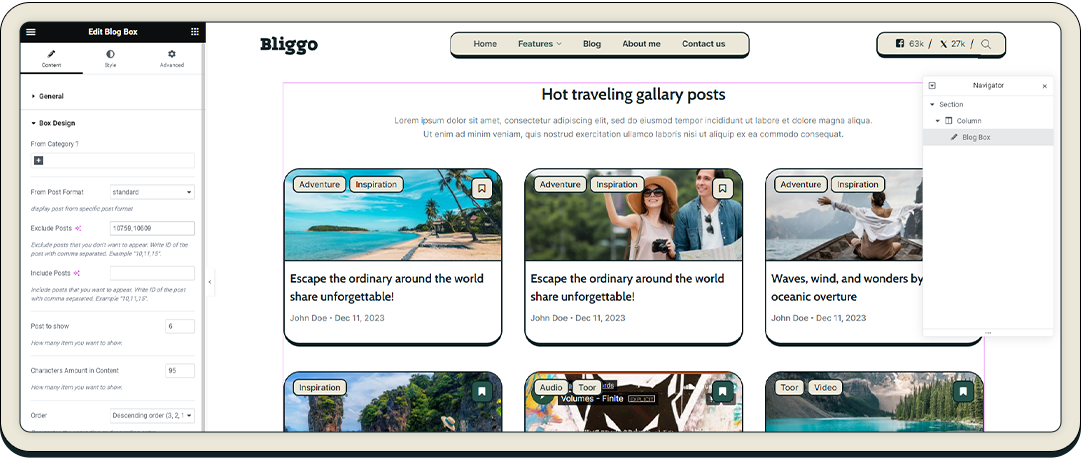Click the Characters Amount in Content field
This screenshot has width=1081, height=458.
(x=180, y=370)
